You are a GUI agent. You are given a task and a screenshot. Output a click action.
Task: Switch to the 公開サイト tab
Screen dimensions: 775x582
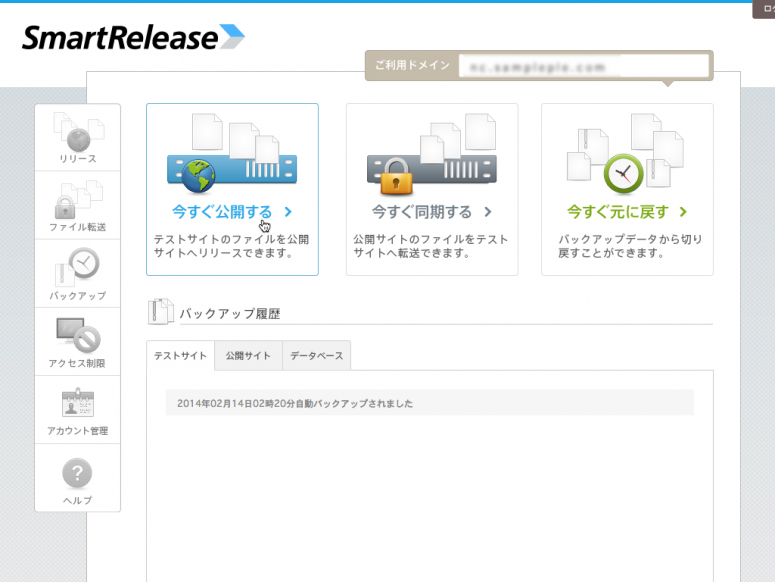point(248,356)
